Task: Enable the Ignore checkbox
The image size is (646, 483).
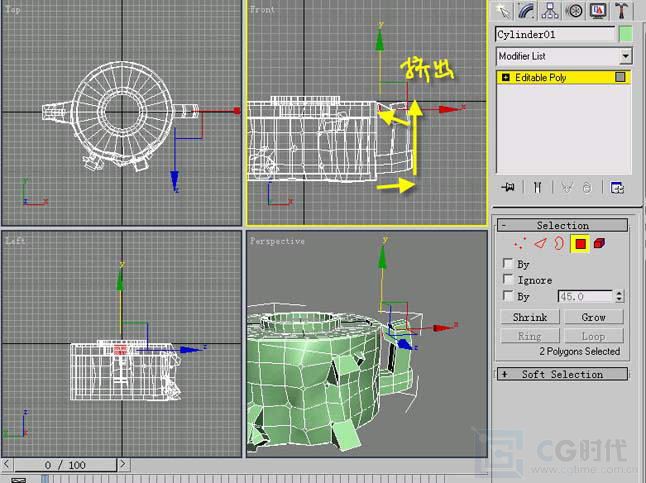Action: point(508,279)
